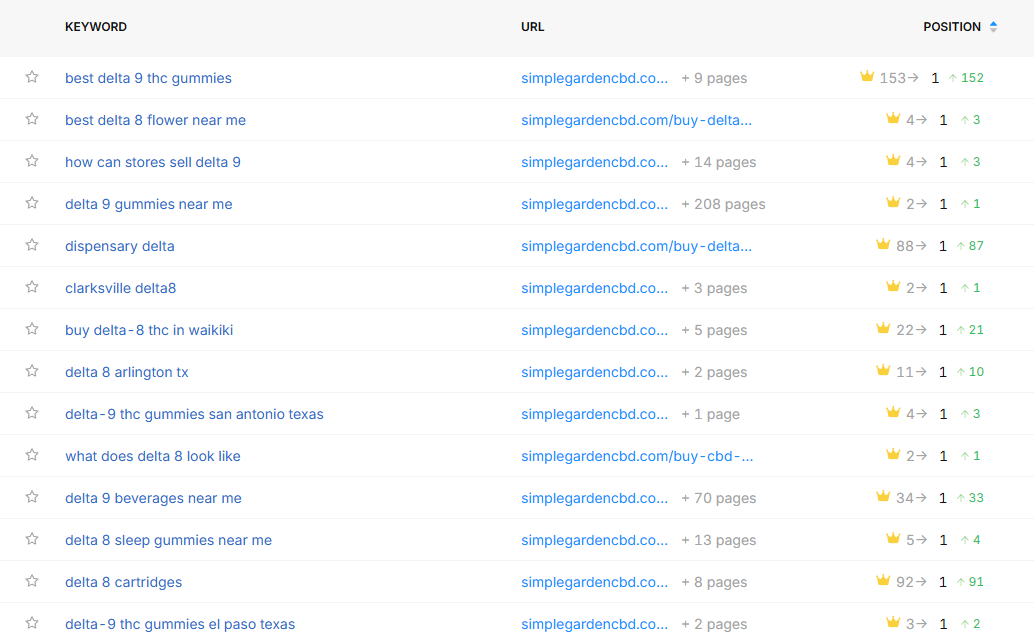The height and width of the screenshot is (642, 1034).
Task: Open keyword 'delta 9 beverages near me'
Action: pyautogui.click(x=153, y=498)
